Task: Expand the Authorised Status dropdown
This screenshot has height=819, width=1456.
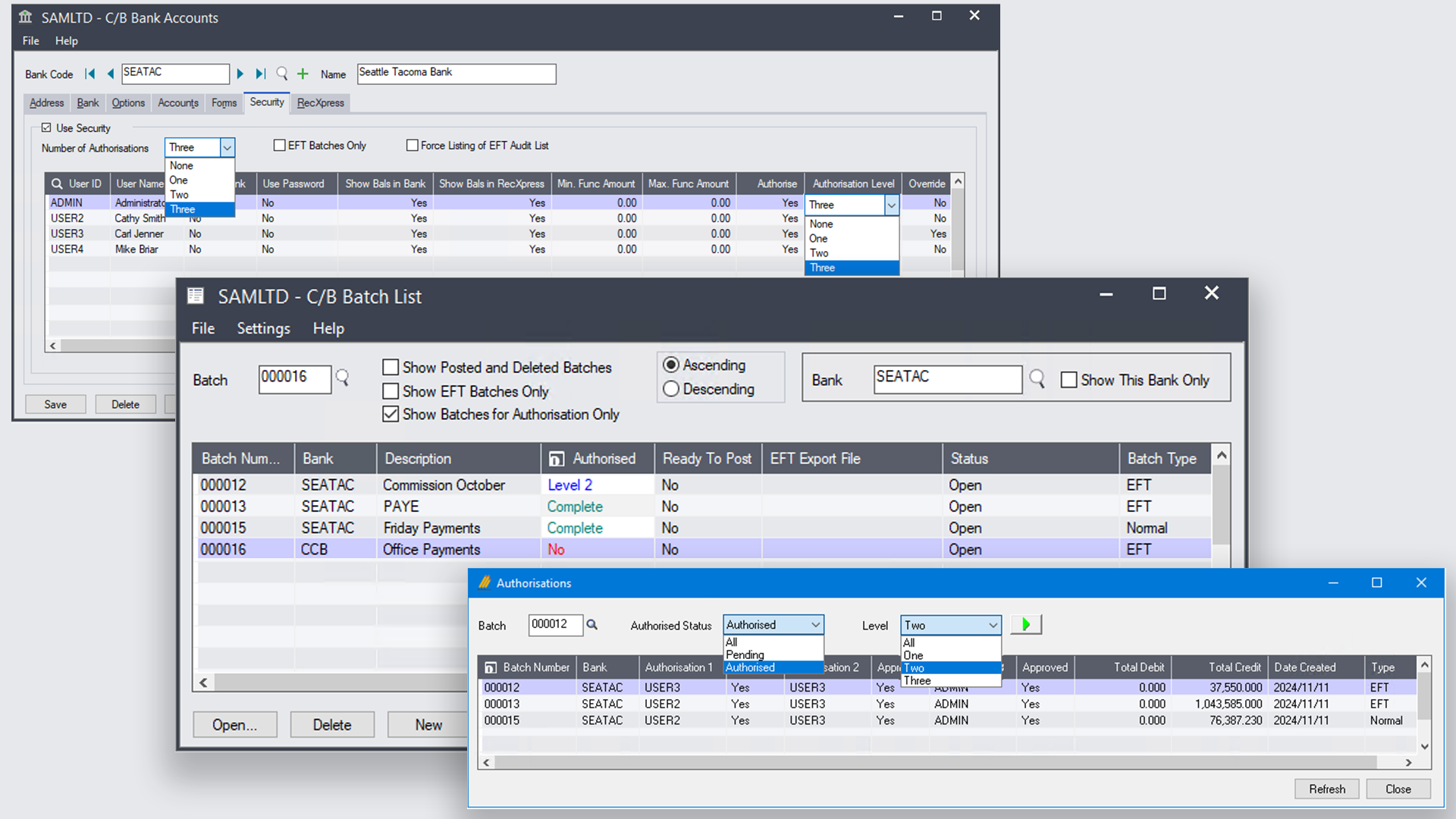Action: 815,625
